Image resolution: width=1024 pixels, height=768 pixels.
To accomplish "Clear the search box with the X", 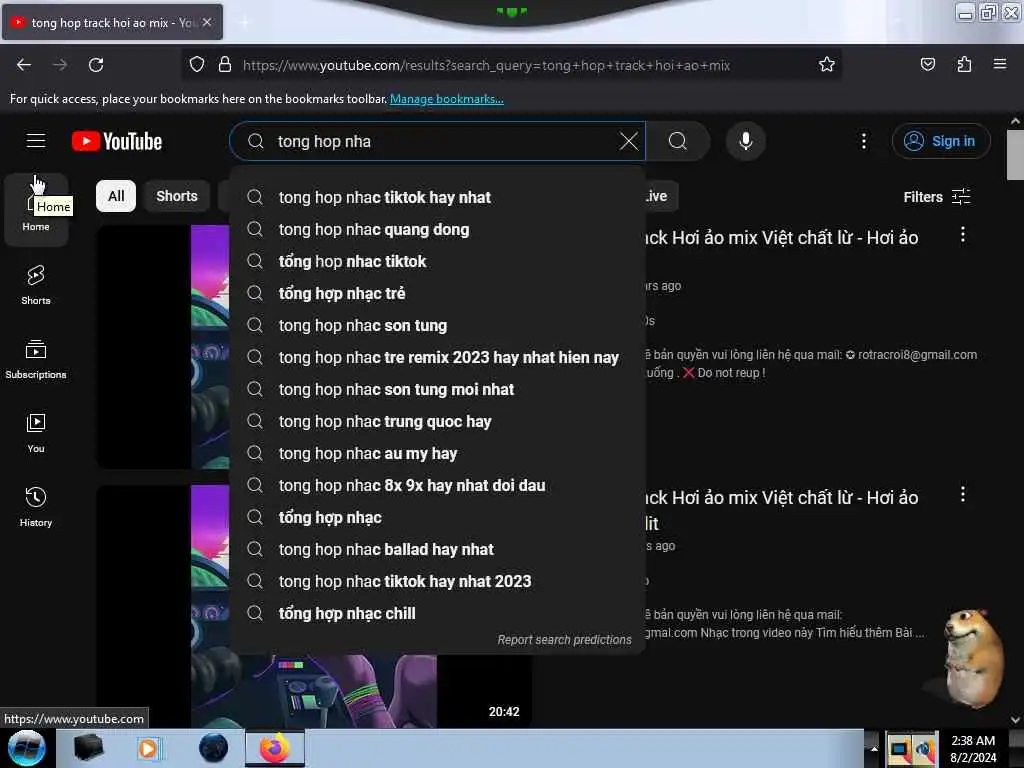I will pyautogui.click(x=628, y=141).
